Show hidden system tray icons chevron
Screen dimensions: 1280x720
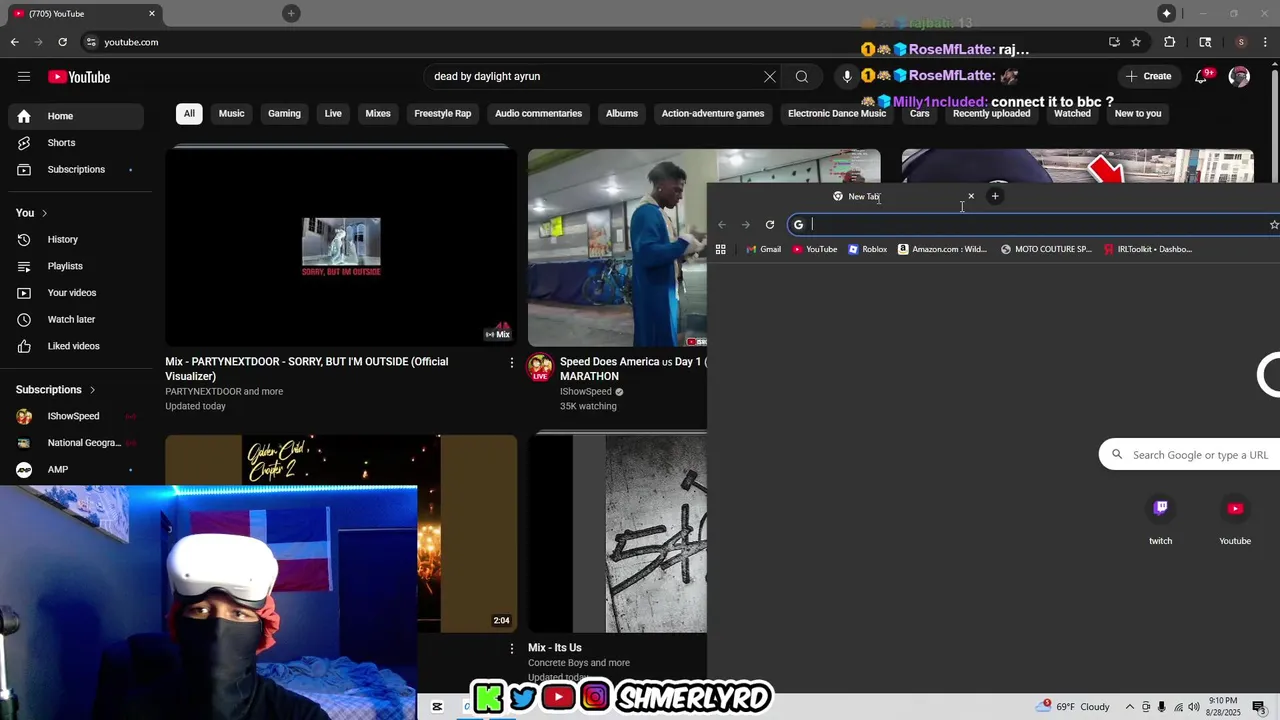tap(1130, 707)
